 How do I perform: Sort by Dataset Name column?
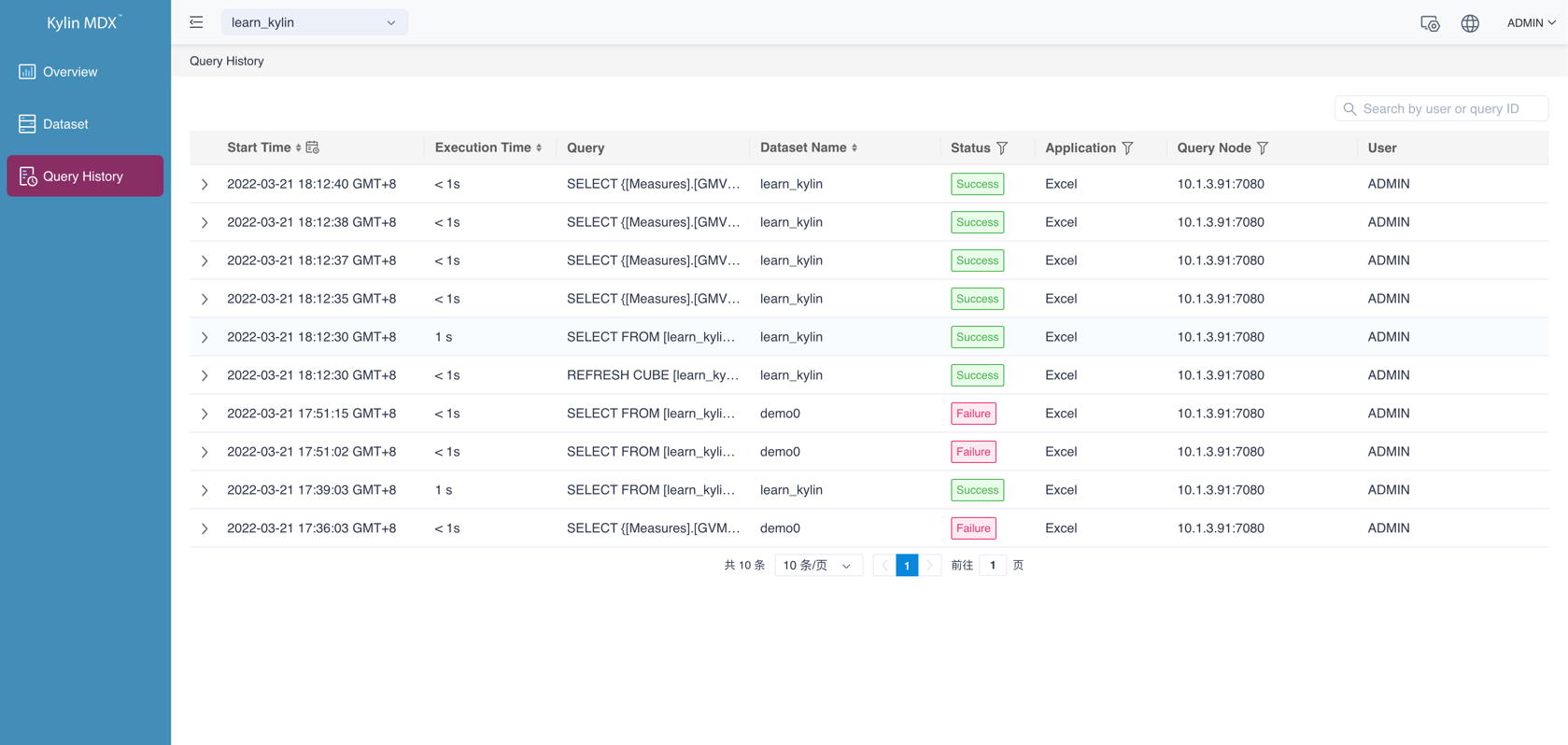click(x=855, y=148)
